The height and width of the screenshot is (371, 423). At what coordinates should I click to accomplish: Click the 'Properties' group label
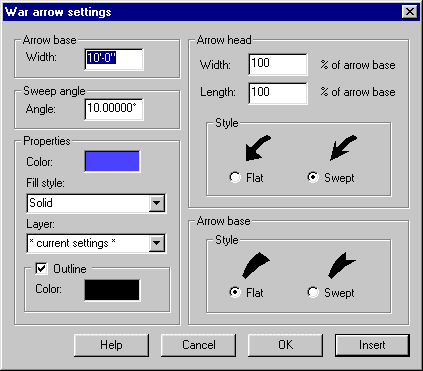[x=47, y=141]
